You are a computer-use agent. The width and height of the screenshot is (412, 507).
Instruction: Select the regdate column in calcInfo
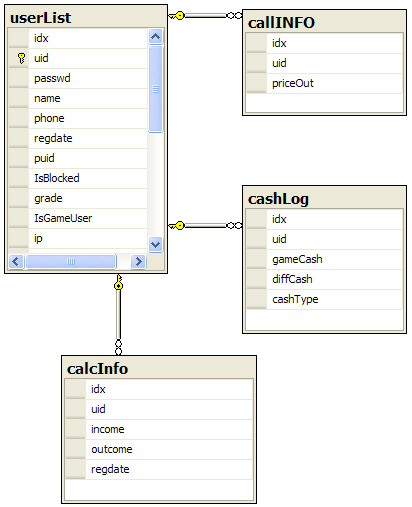coord(159,469)
